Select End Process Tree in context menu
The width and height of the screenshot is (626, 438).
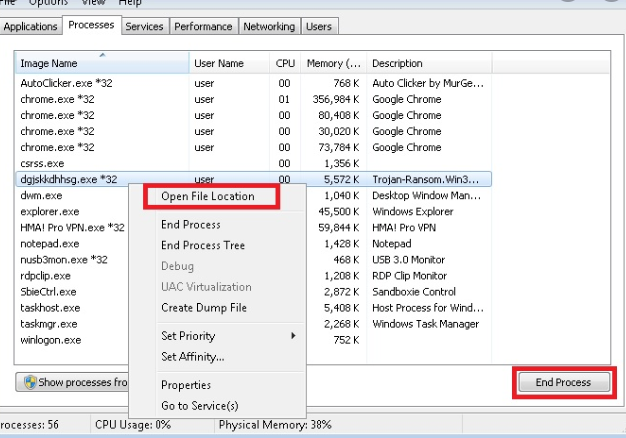pos(203,245)
